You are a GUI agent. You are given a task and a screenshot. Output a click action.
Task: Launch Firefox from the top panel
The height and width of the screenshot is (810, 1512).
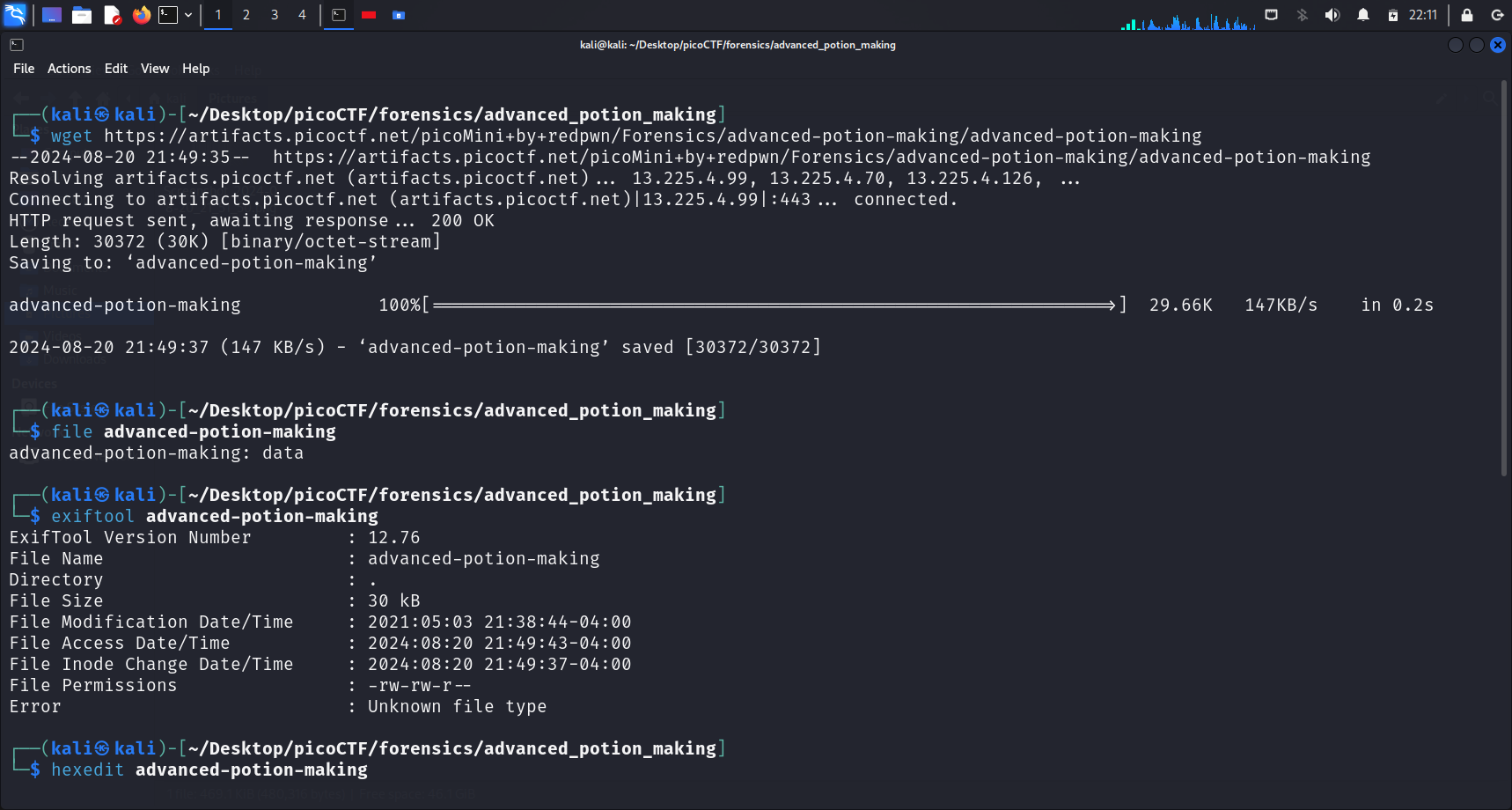click(x=141, y=15)
